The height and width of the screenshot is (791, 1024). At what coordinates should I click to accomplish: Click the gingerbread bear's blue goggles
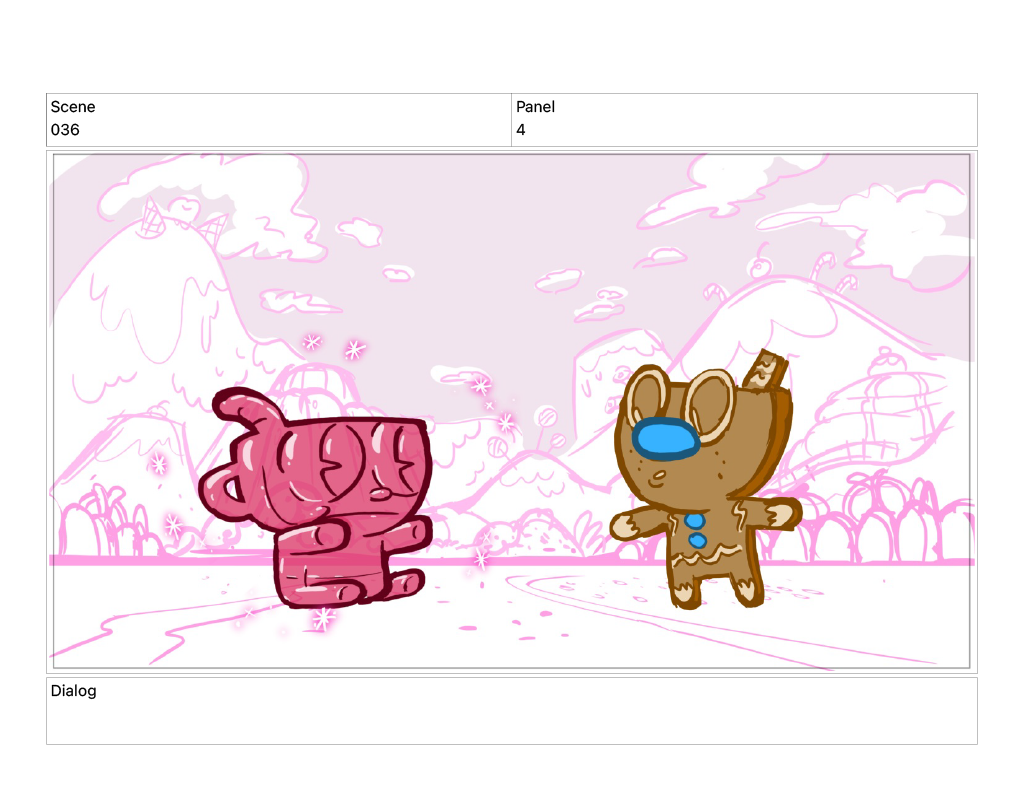[x=666, y=439]
